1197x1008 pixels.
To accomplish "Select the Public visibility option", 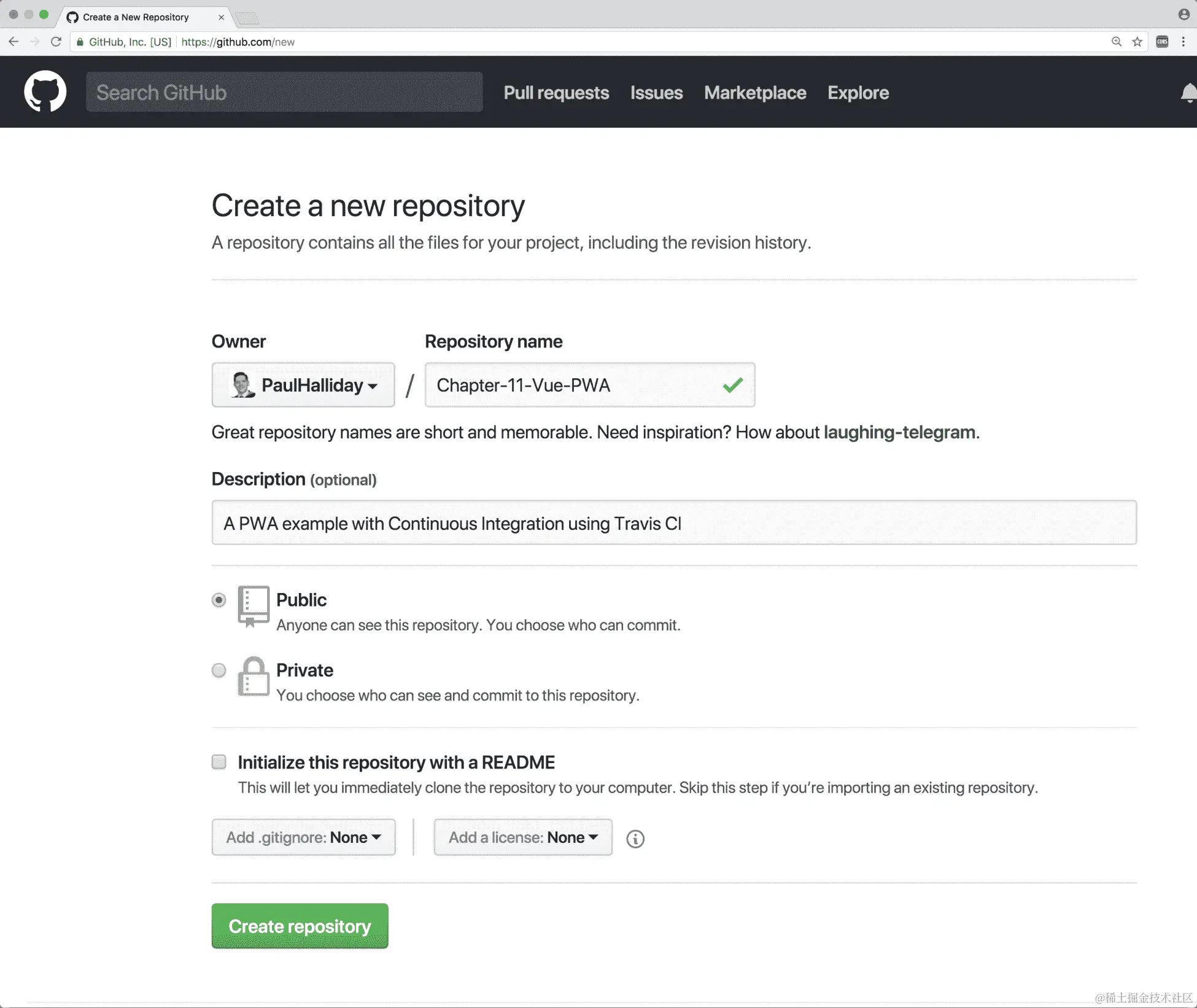I will (219, 600).
